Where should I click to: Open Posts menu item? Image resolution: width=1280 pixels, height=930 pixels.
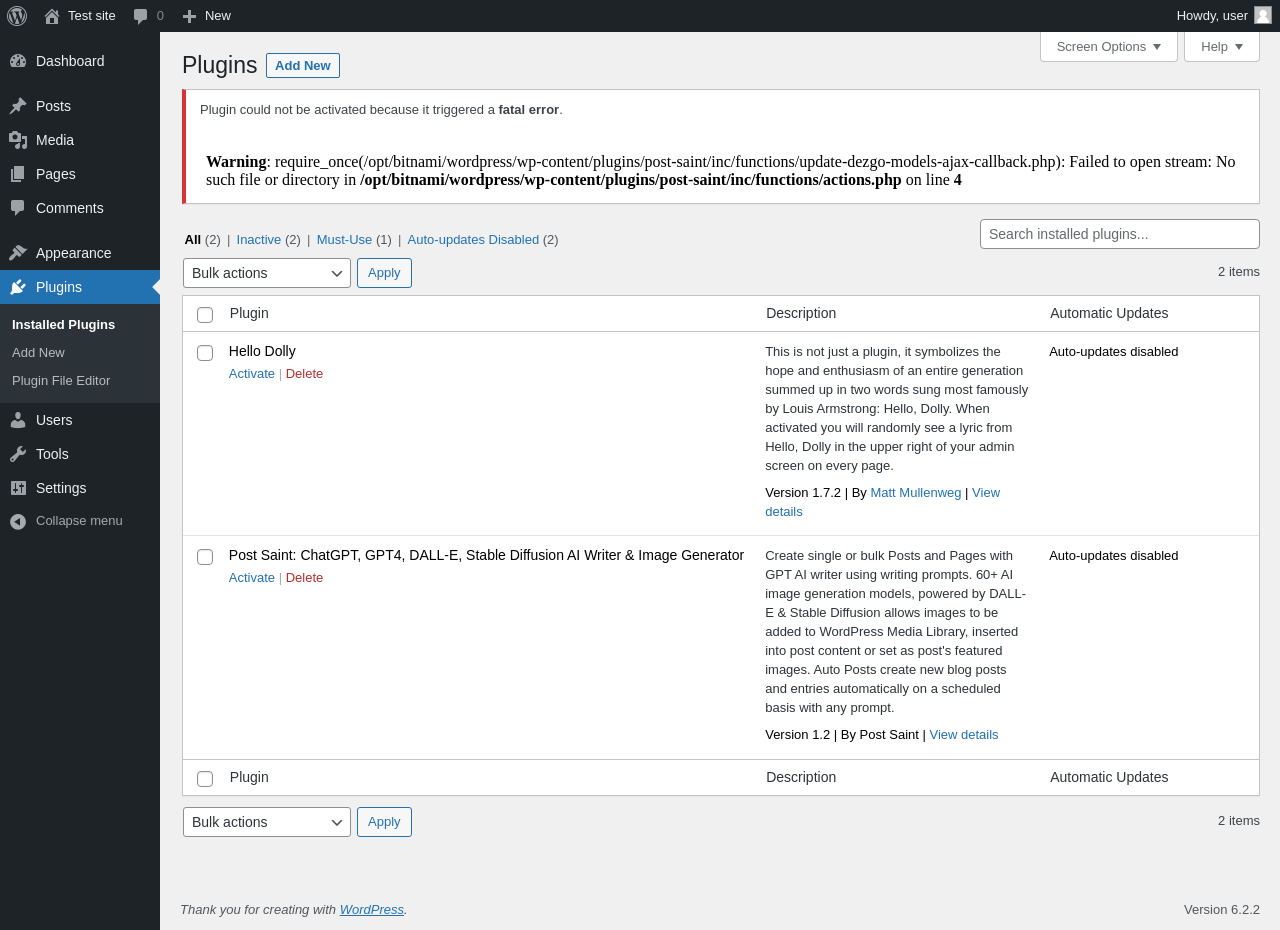[80, 106]
